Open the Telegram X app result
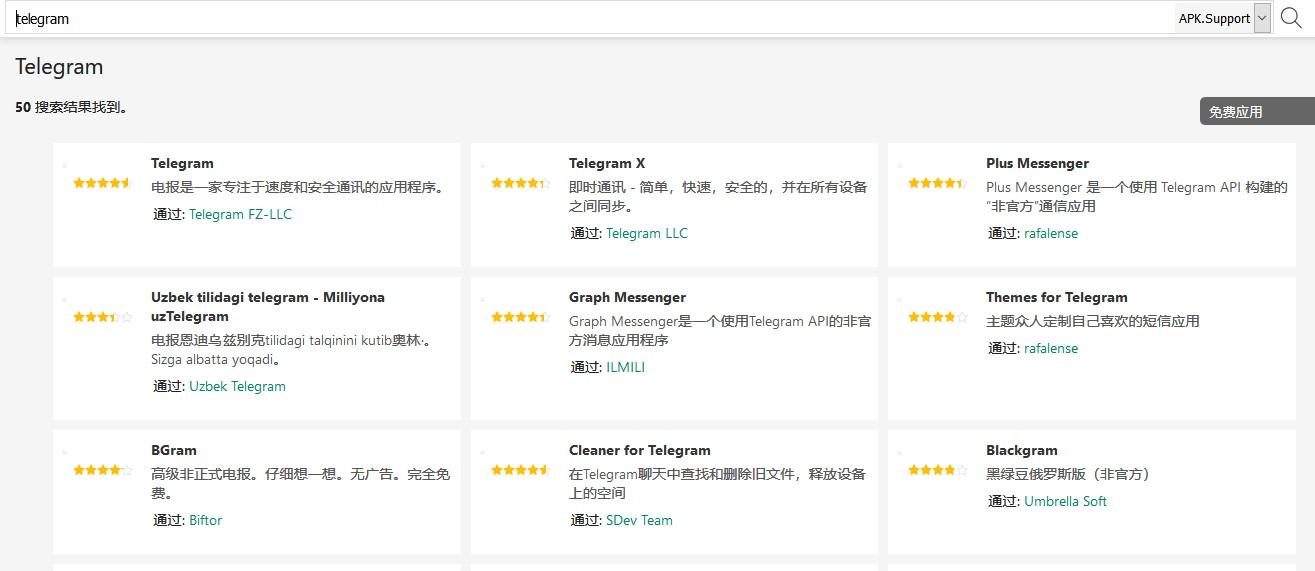Viewport: 1315px width, 571px height. [607, 163]
